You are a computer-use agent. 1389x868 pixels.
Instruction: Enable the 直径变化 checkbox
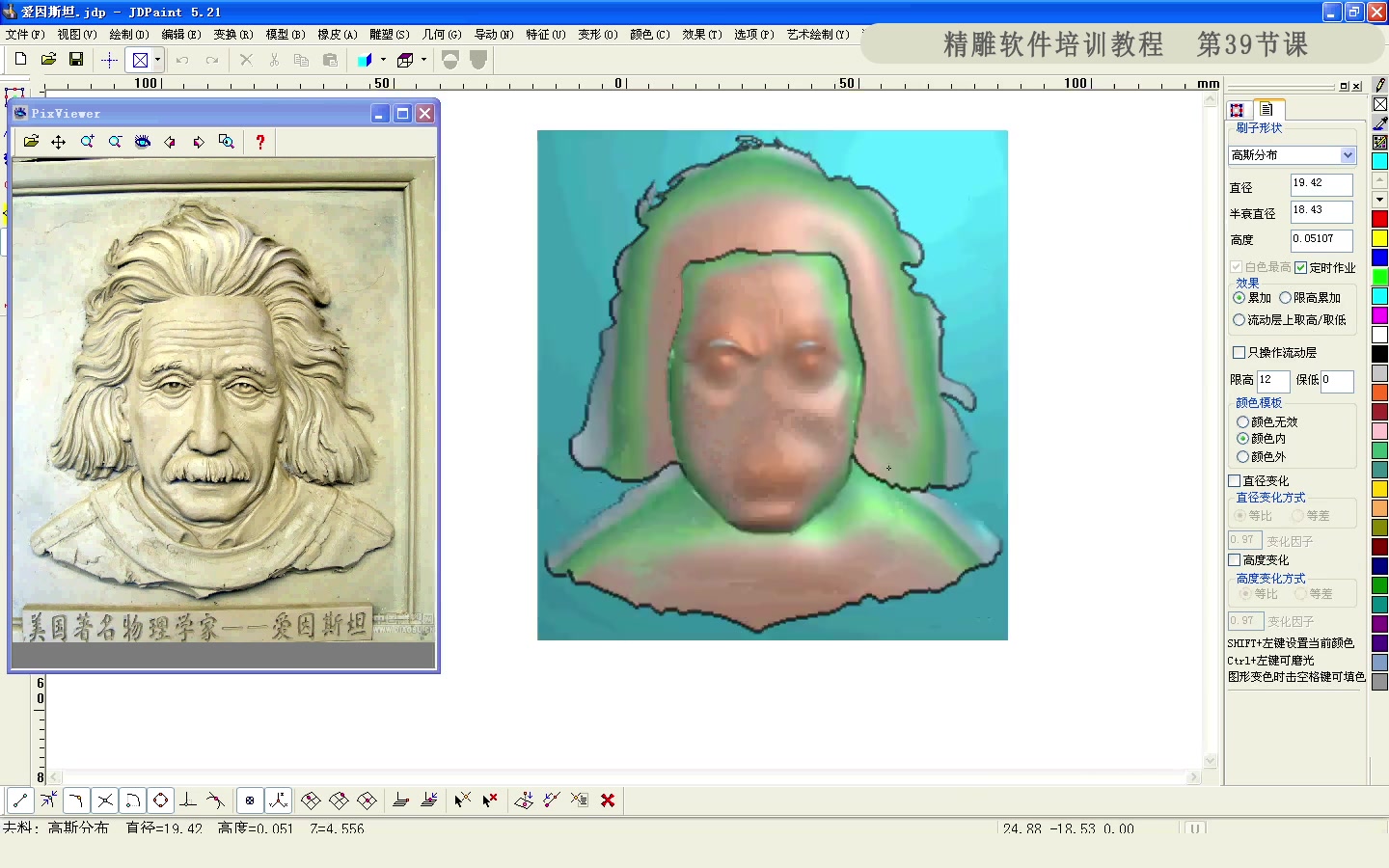[x=1234, y=481]
